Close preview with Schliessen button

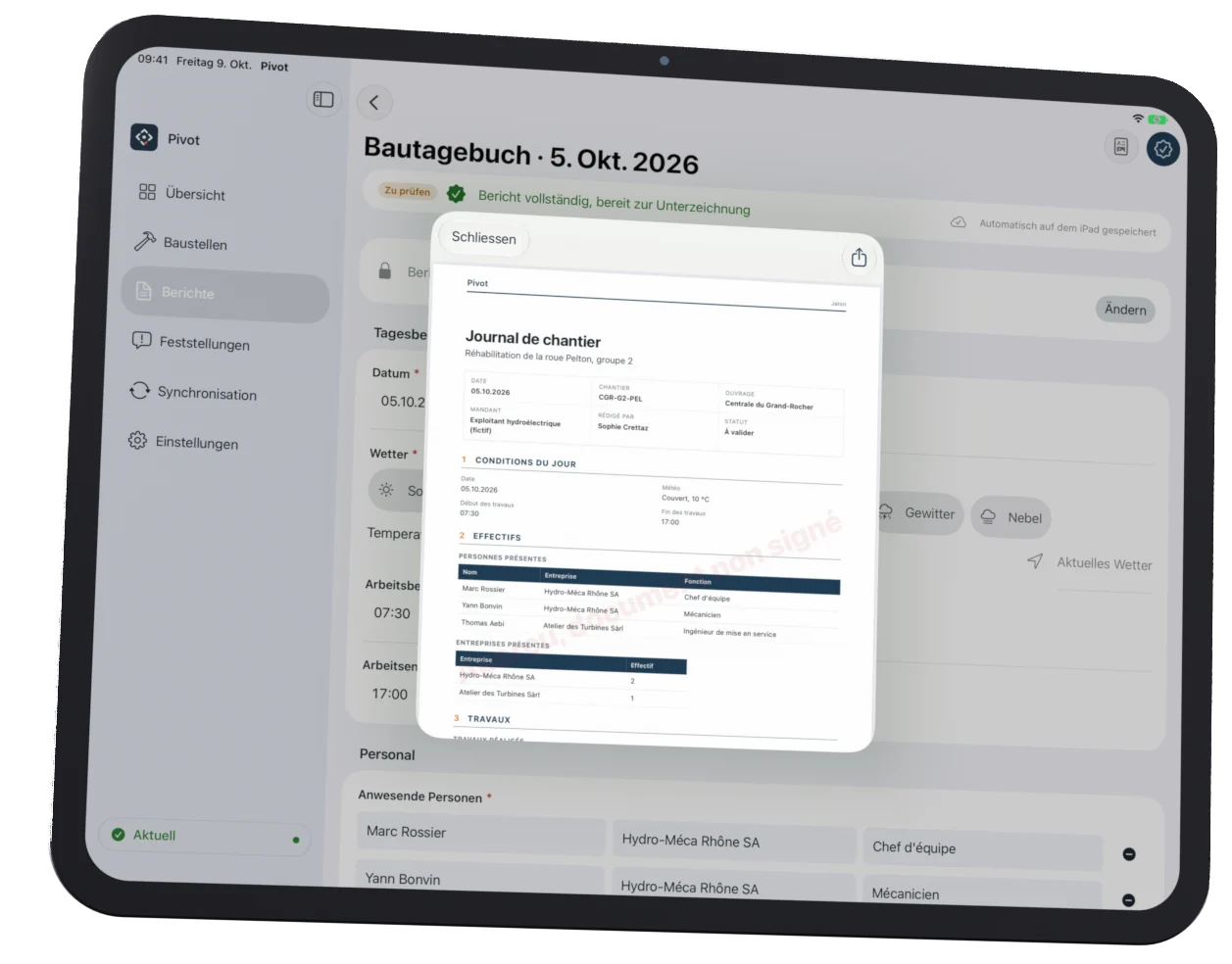point(484,237)
